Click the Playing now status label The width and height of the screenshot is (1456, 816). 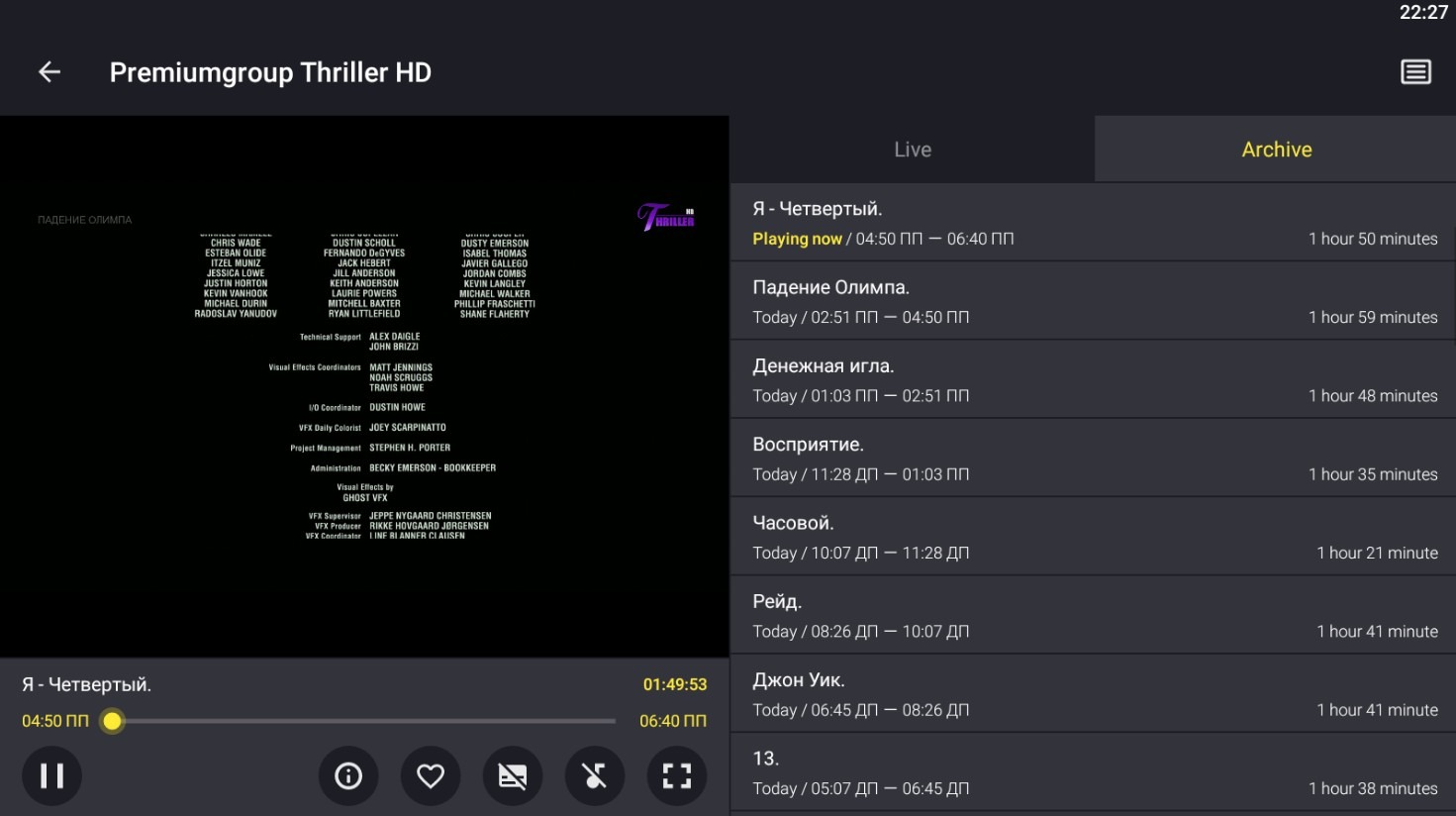[797, 239]
